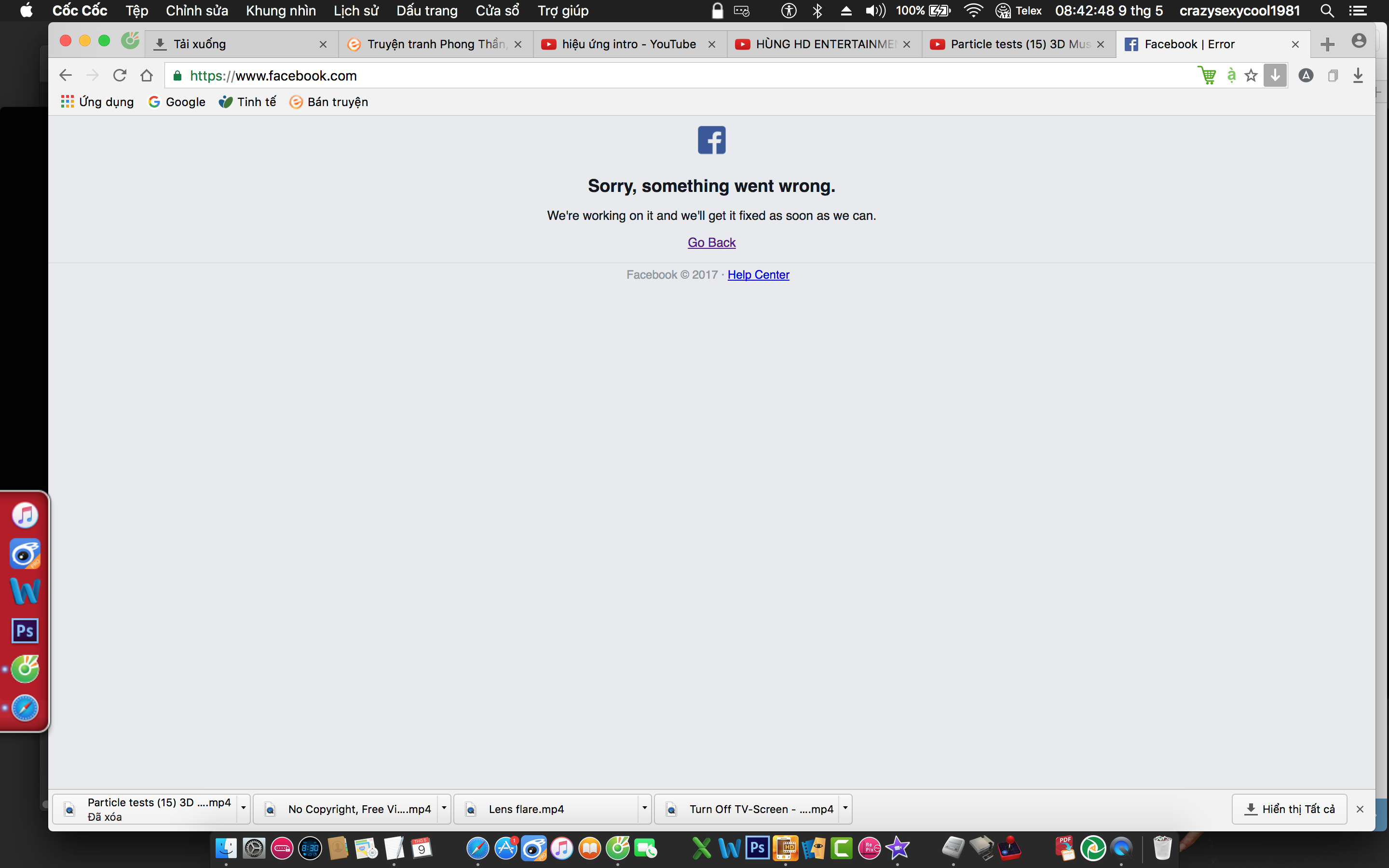Image resolution: width=1389 pixels, height=868 pixels.
Task: Open the Lens flare.mp4 download item
Action: click(x=546, y=809)
